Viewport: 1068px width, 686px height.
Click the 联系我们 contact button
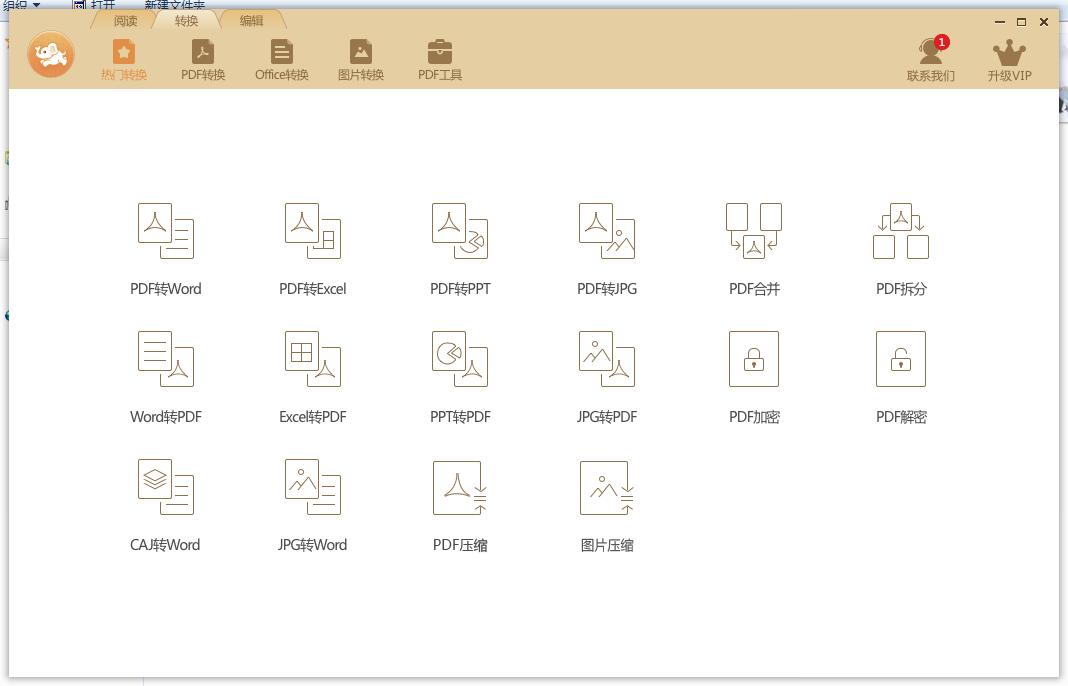click(x=931, y=60)
